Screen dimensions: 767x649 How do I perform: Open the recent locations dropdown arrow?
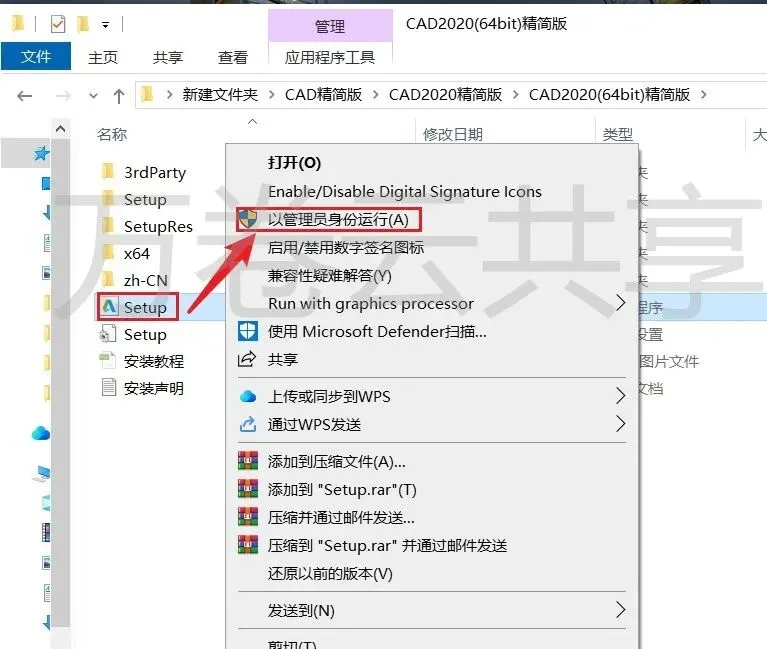93,96
